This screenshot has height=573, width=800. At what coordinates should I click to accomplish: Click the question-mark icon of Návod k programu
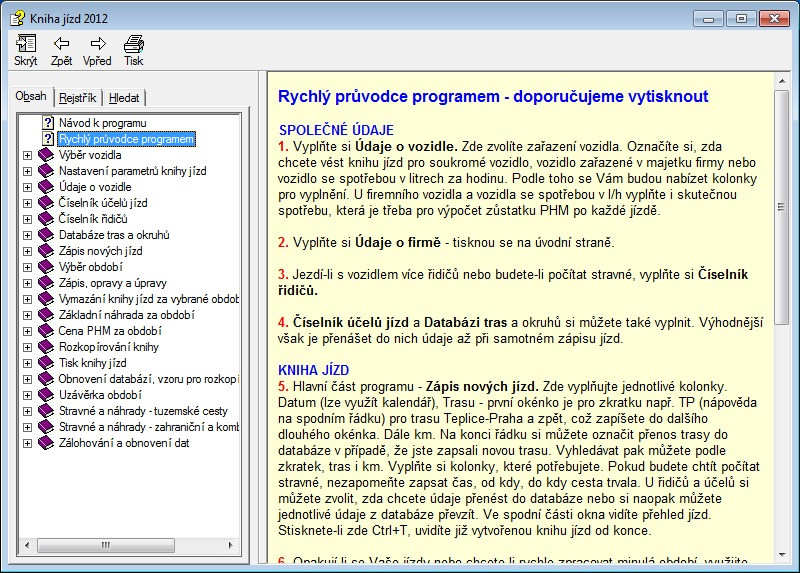47,123
